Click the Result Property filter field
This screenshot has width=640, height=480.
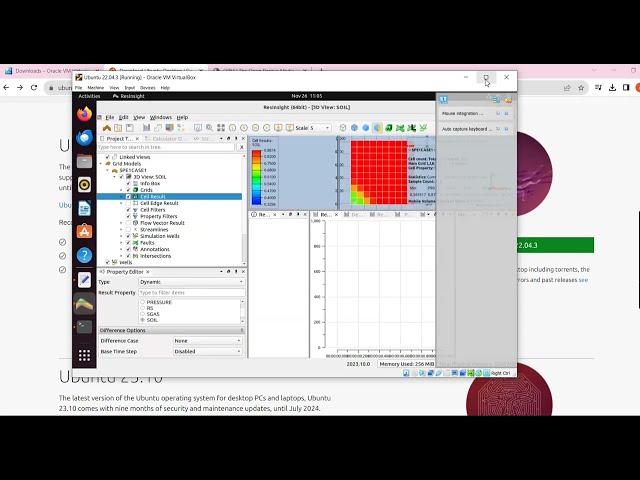point(191,293)
